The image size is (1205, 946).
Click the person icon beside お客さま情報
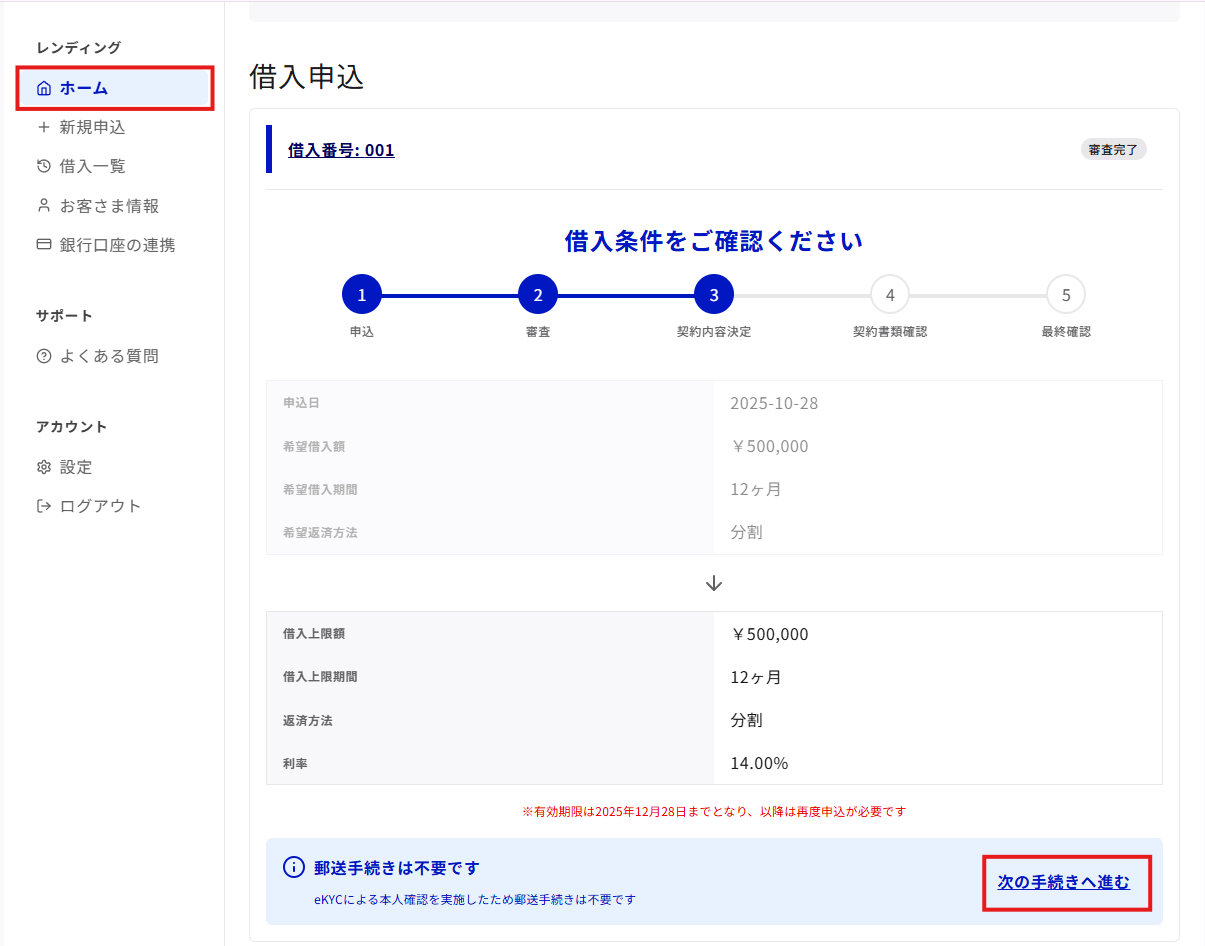point(43,205)
